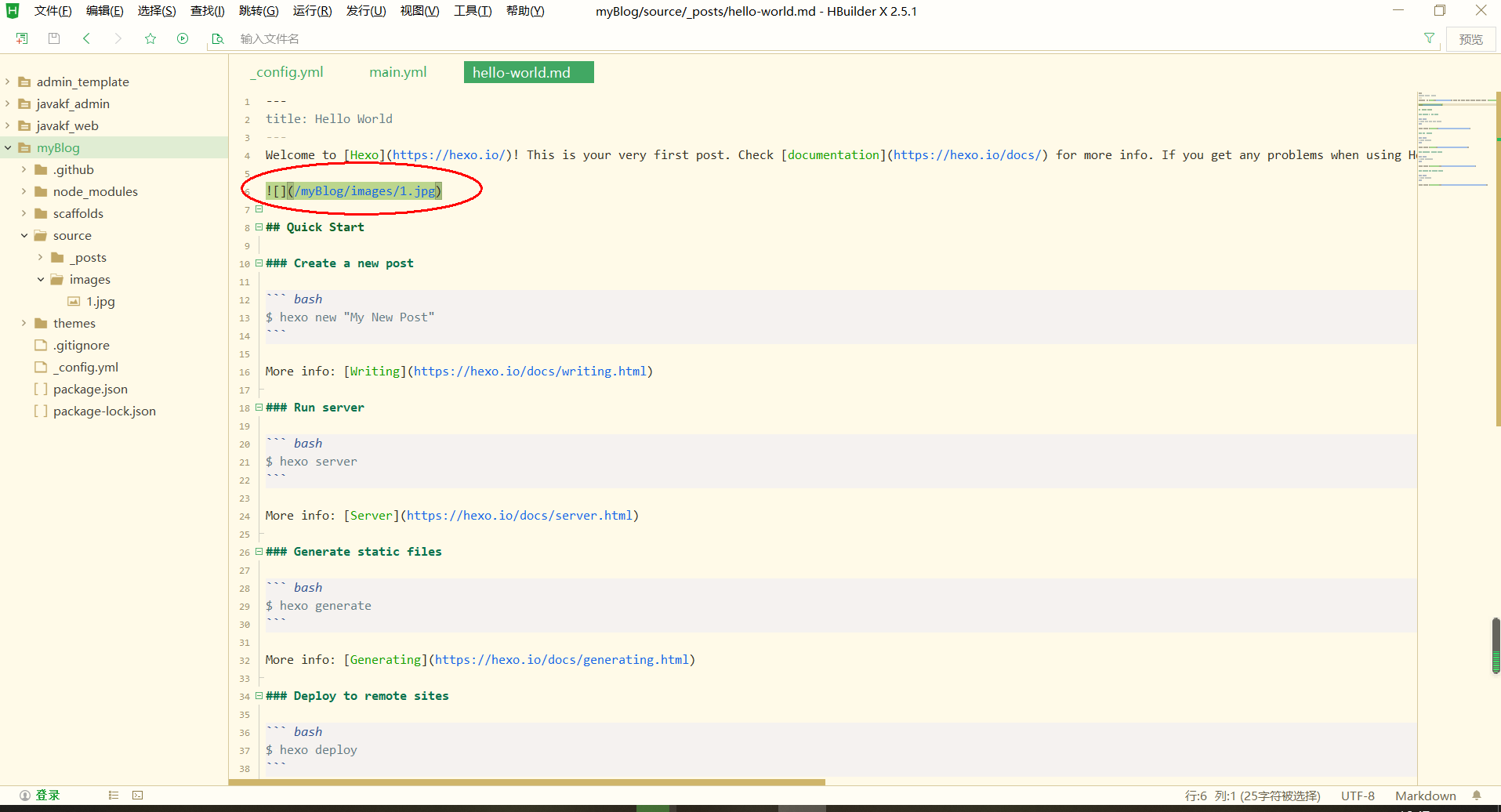This screenshot has height=812, width=1501.
Task: Click the hexo.io/docs/writing.html link
Action: pyautogui.click(x=530, y=372)
